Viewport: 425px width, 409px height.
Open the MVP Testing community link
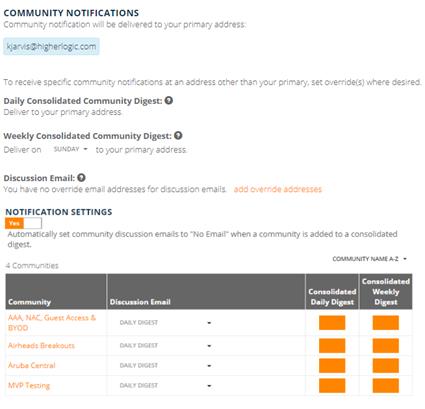point(29,386)
